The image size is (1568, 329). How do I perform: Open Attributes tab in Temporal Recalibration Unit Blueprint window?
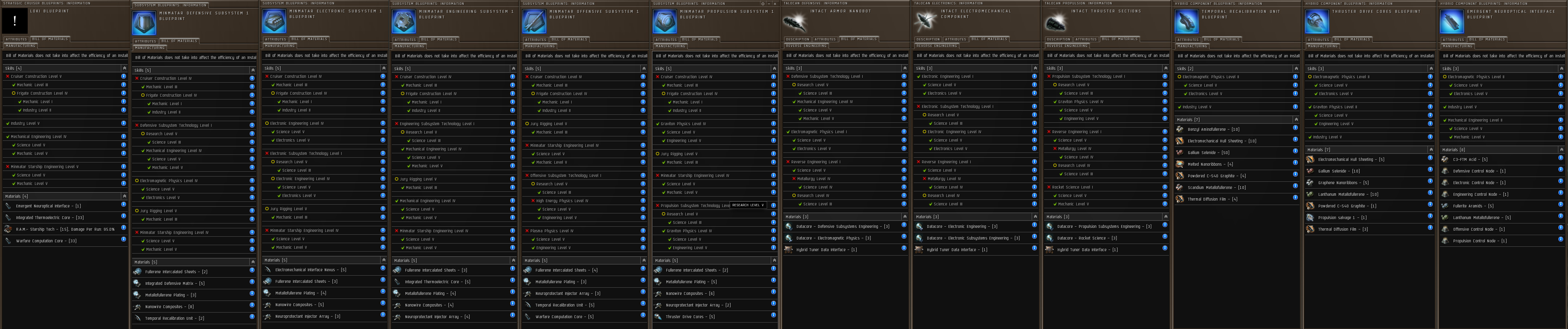pyautogui.click(x=1187, y=40)
